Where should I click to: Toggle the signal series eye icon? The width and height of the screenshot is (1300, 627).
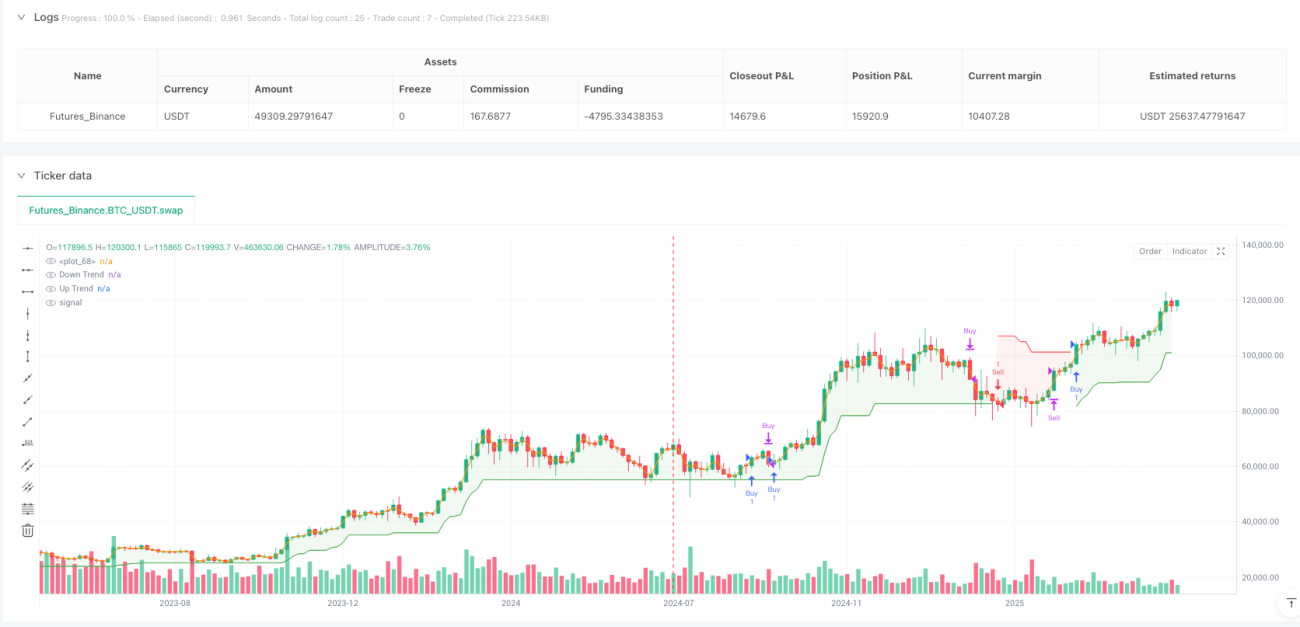point(50,302)
